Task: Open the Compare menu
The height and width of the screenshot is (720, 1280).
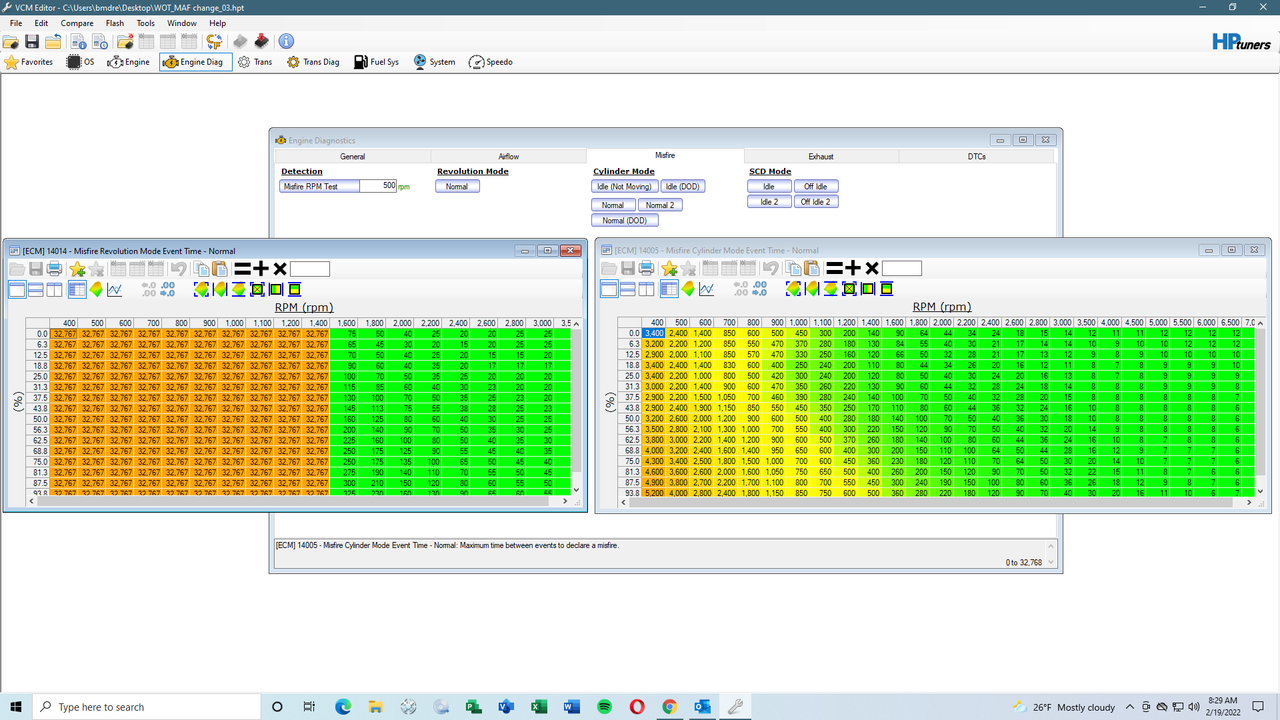Action: click(77, 23)
